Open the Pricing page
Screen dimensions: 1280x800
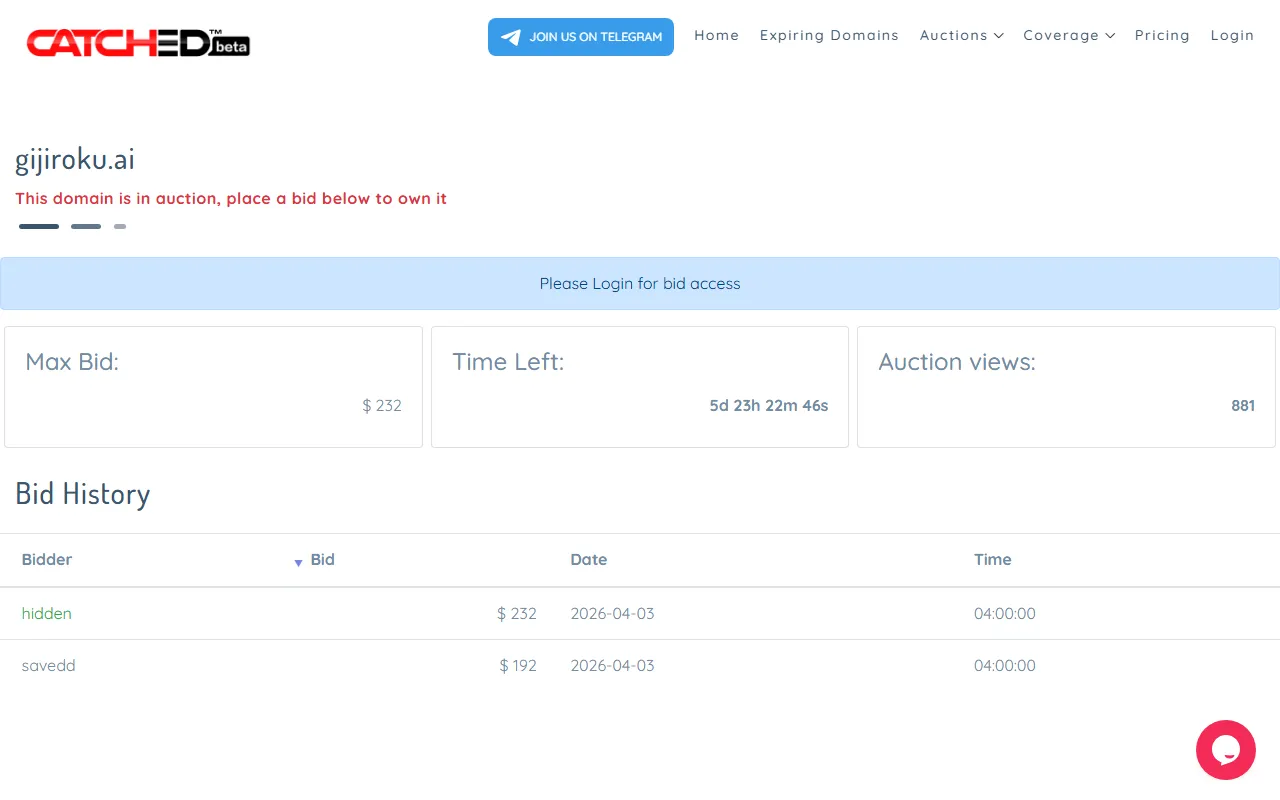[1162, 35]
